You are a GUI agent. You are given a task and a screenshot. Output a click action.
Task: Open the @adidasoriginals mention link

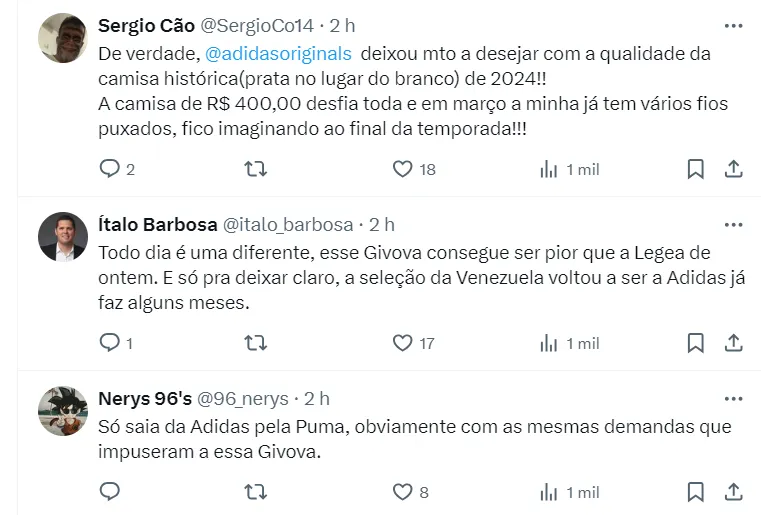279,54
